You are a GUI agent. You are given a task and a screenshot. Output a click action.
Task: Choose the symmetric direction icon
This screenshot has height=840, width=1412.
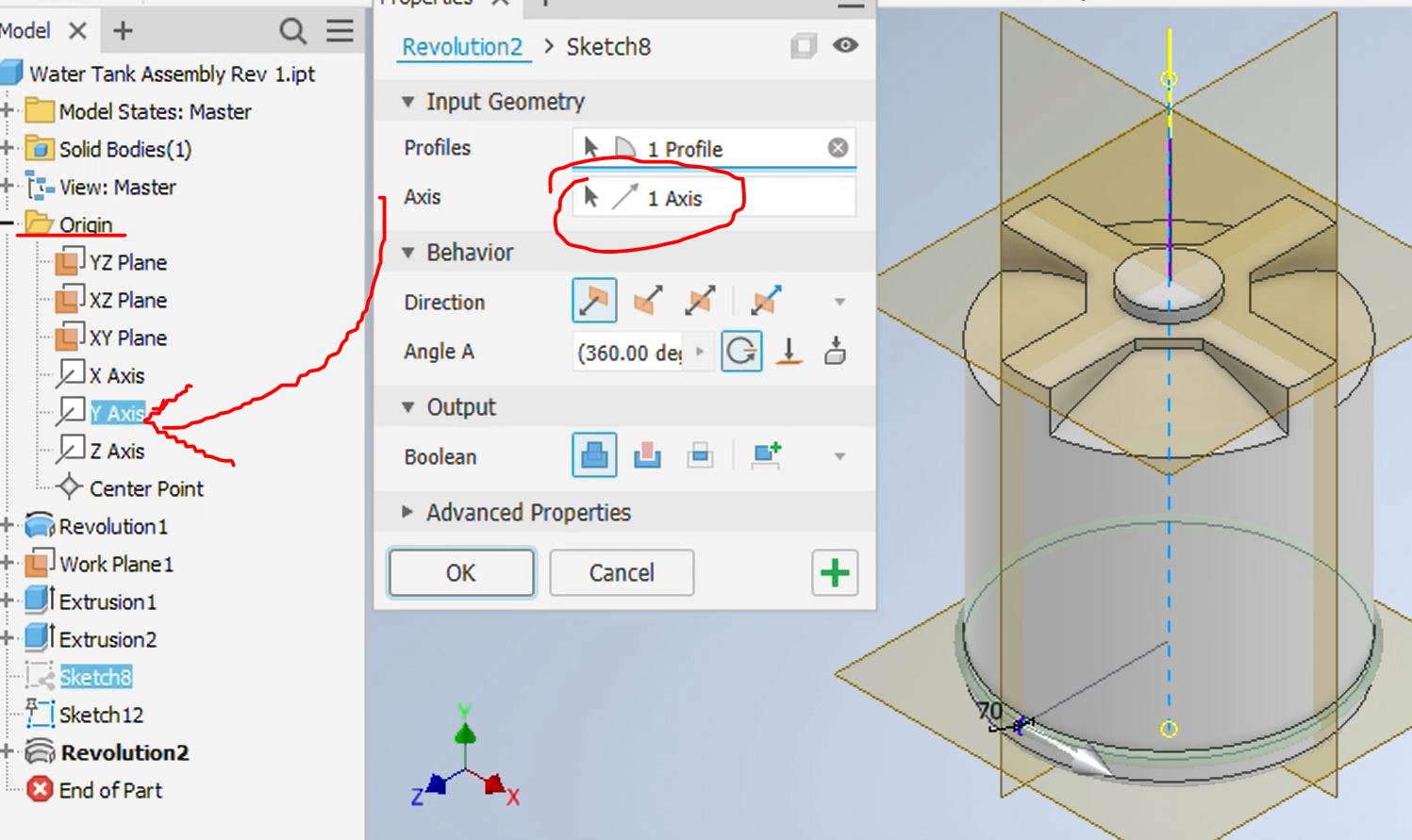700,302
